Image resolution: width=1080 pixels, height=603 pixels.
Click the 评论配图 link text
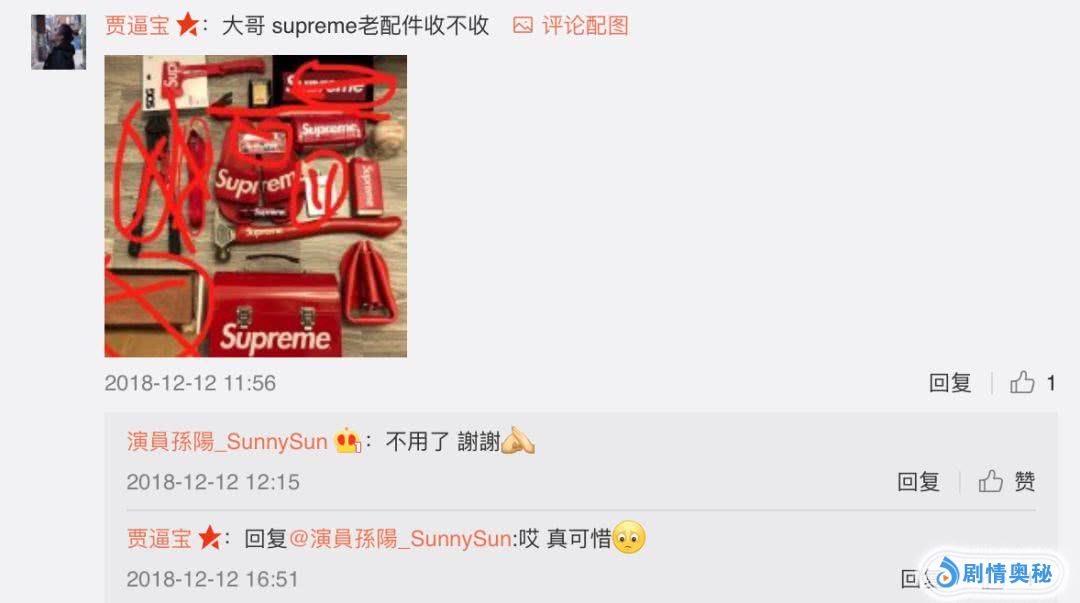[x=585, y=25]
